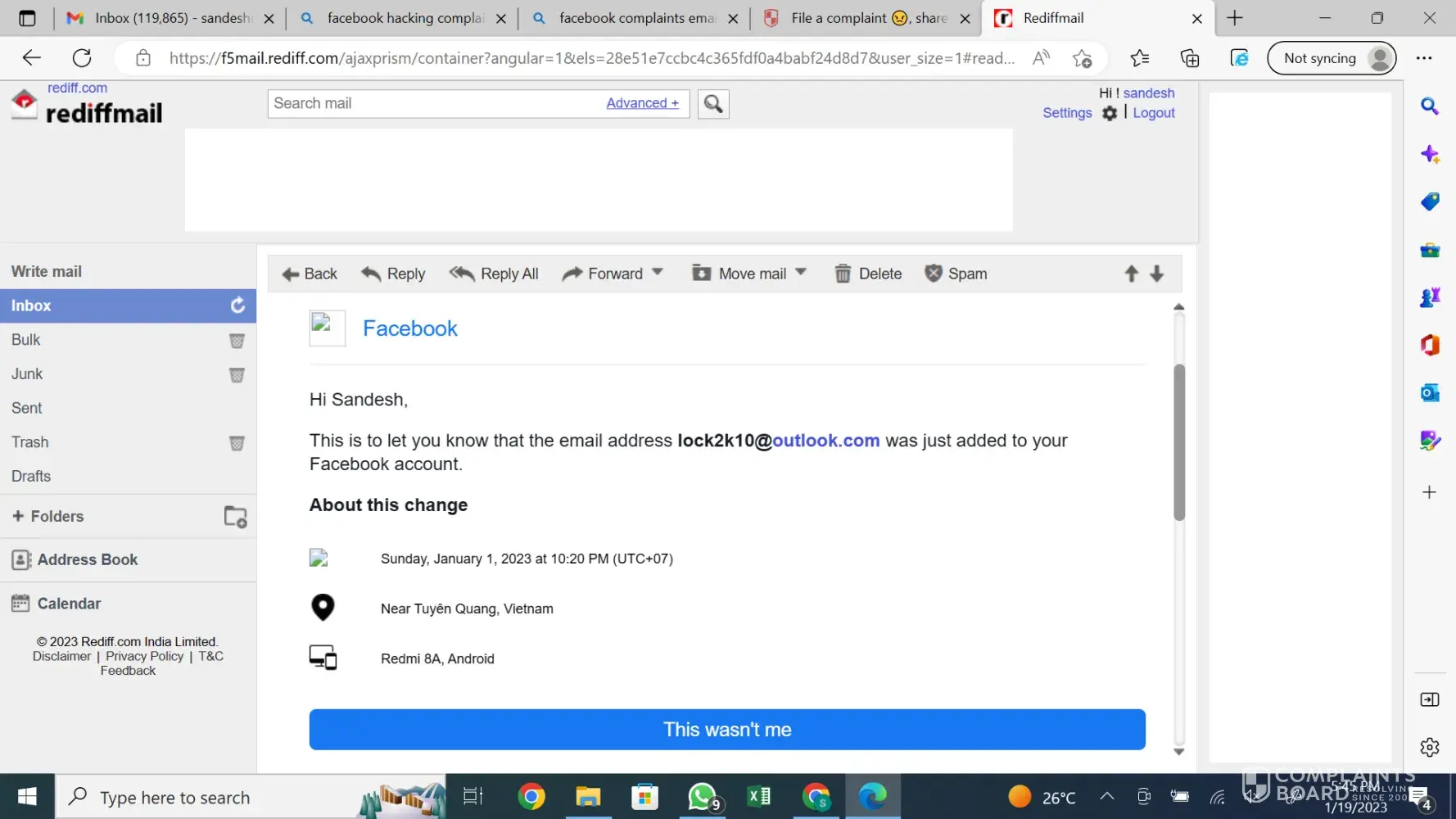This screenshot has height=819, width=1456.
Task: Open the Drafts folder
Action: pos(31,477)
